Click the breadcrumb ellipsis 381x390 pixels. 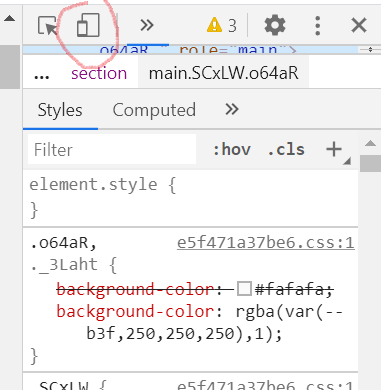click(42, 74)
